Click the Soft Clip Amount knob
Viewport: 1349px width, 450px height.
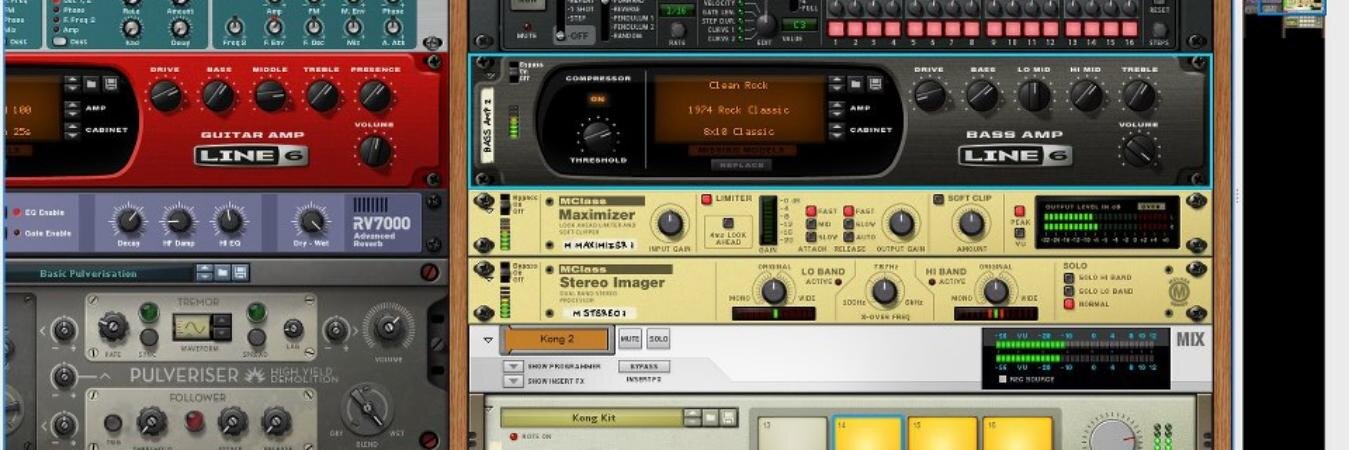click(971, 222)
